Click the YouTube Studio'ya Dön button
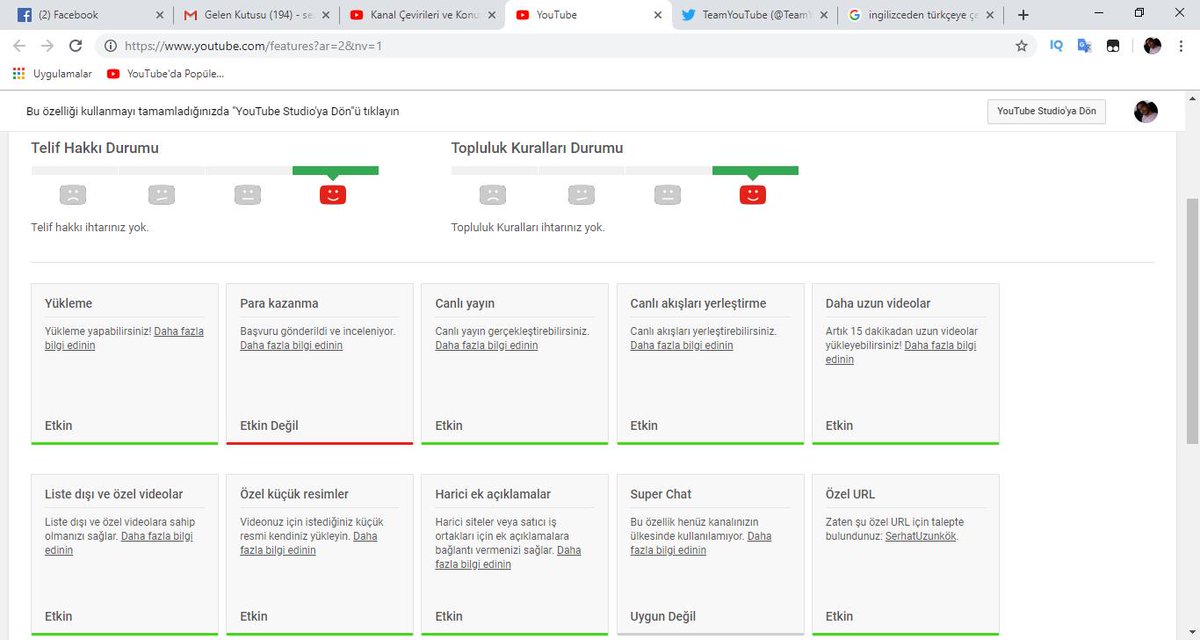 point(1046,111)
